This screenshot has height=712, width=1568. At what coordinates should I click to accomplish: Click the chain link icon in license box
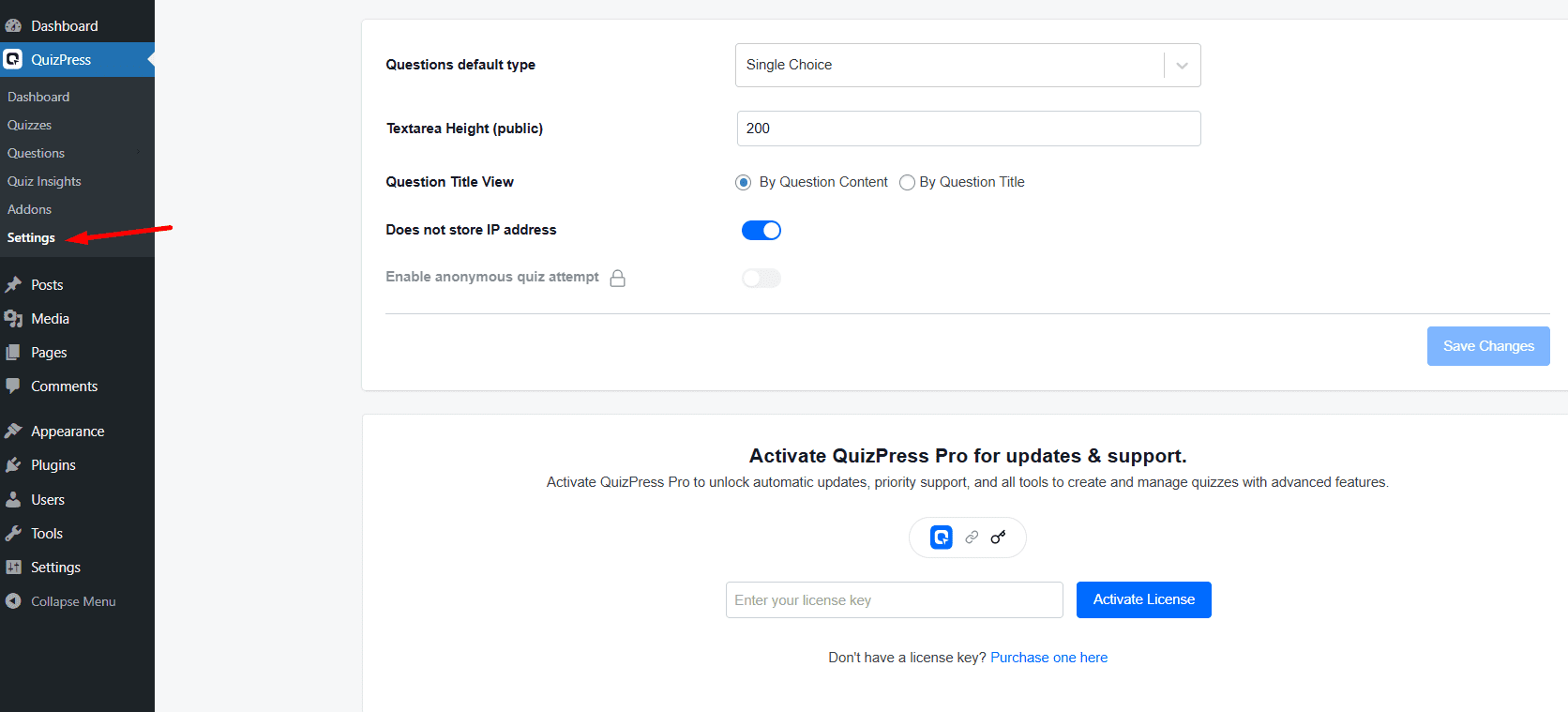tap(972, 538)
